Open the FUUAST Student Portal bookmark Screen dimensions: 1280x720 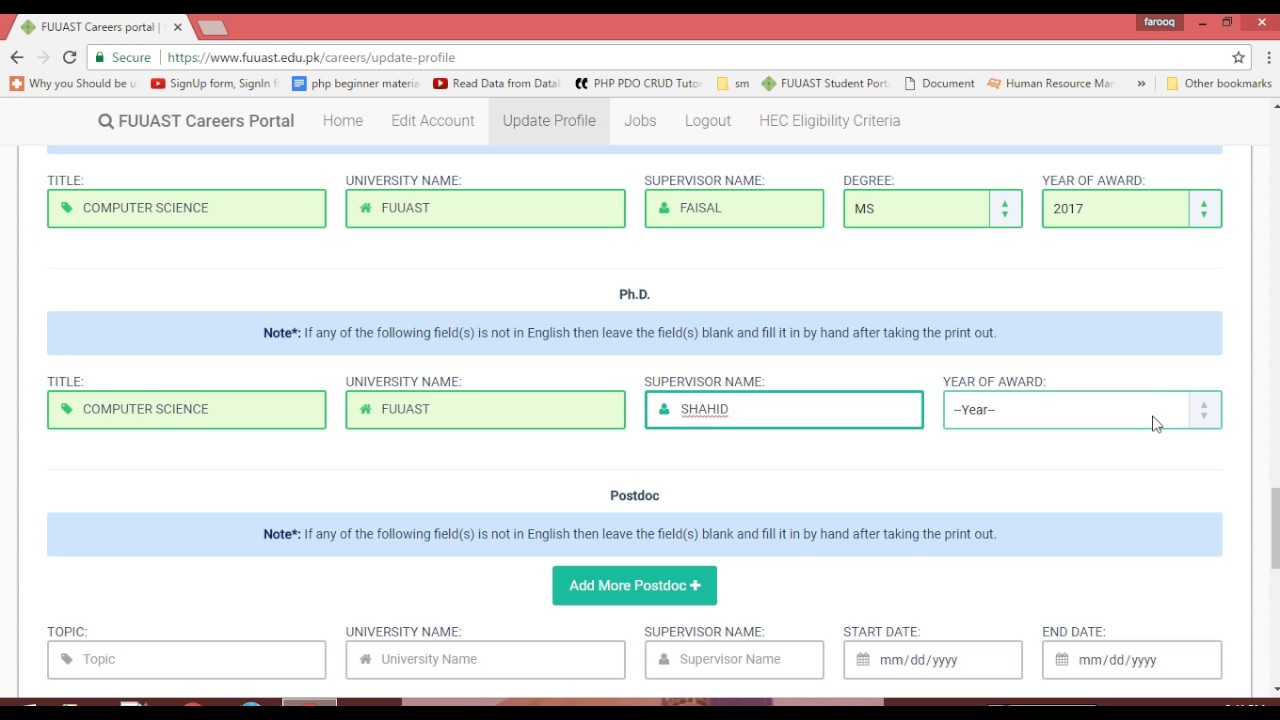pyautogui.click(x=825, y=84)
